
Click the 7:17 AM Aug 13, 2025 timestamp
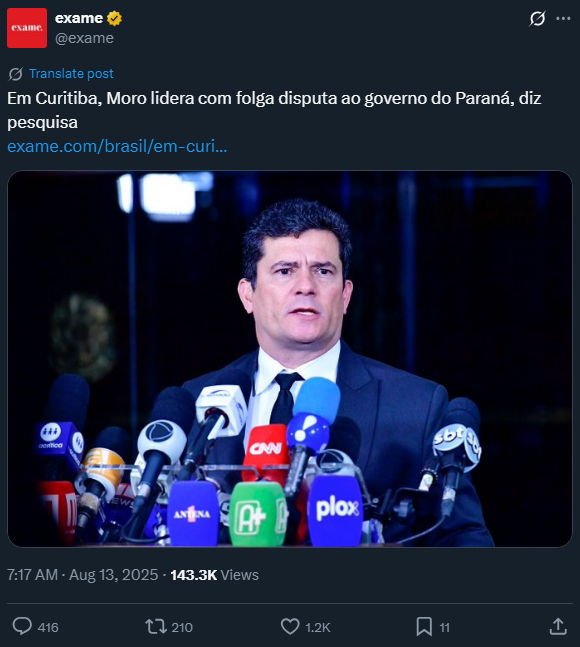(x=83, y=575)
